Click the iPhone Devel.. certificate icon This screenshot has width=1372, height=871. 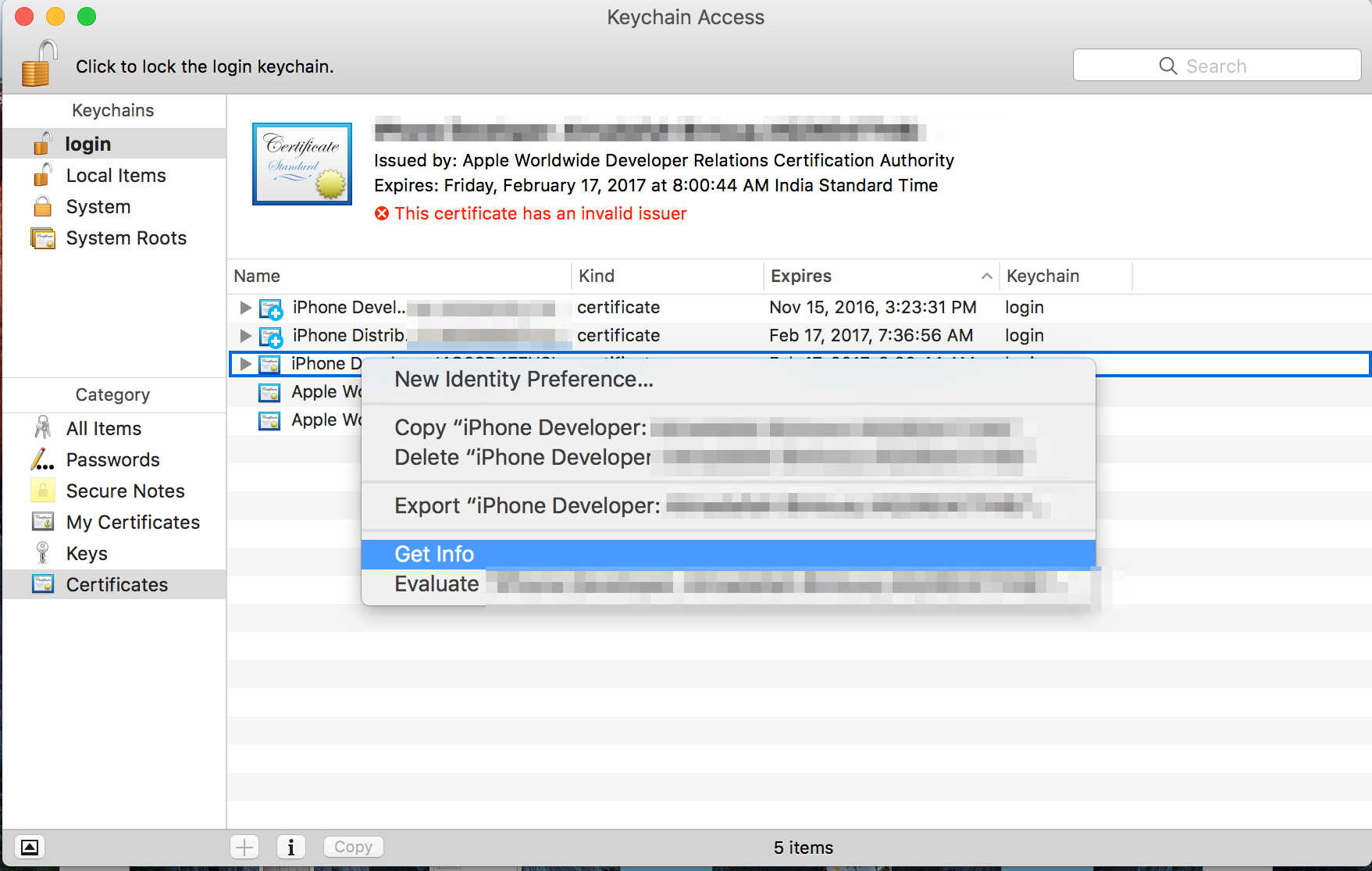(x=270, y=309)
